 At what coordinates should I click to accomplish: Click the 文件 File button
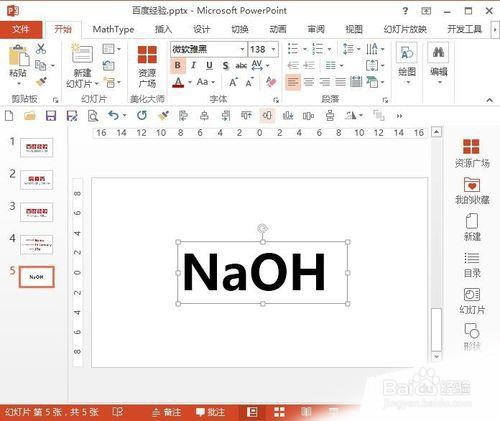(x=21, y=29)
